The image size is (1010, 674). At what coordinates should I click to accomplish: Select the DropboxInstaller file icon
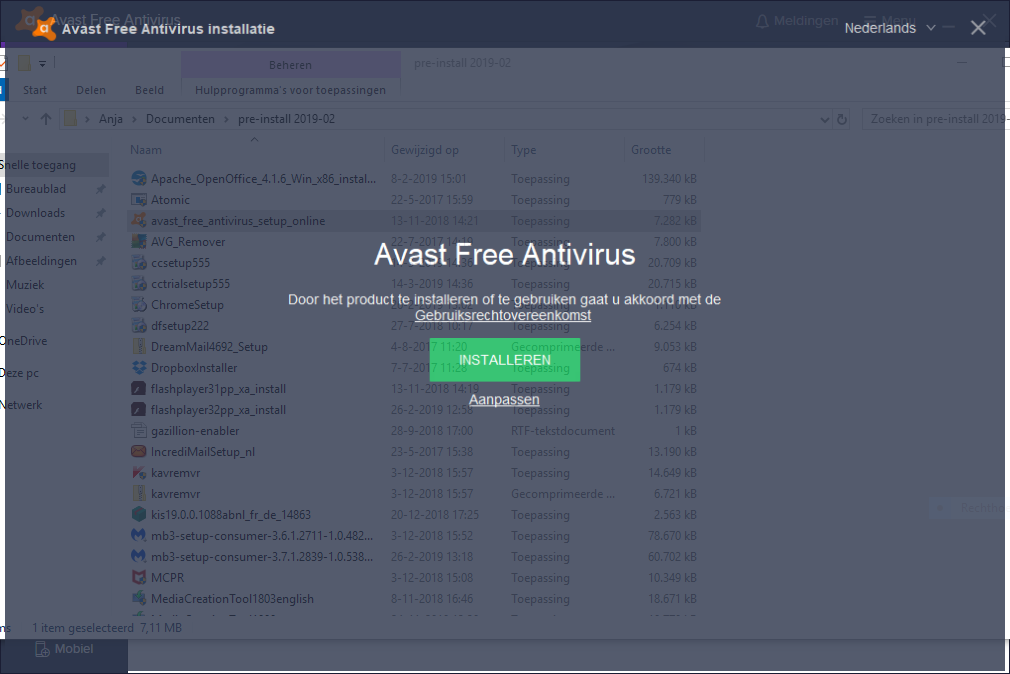click(x=138, y=367)
